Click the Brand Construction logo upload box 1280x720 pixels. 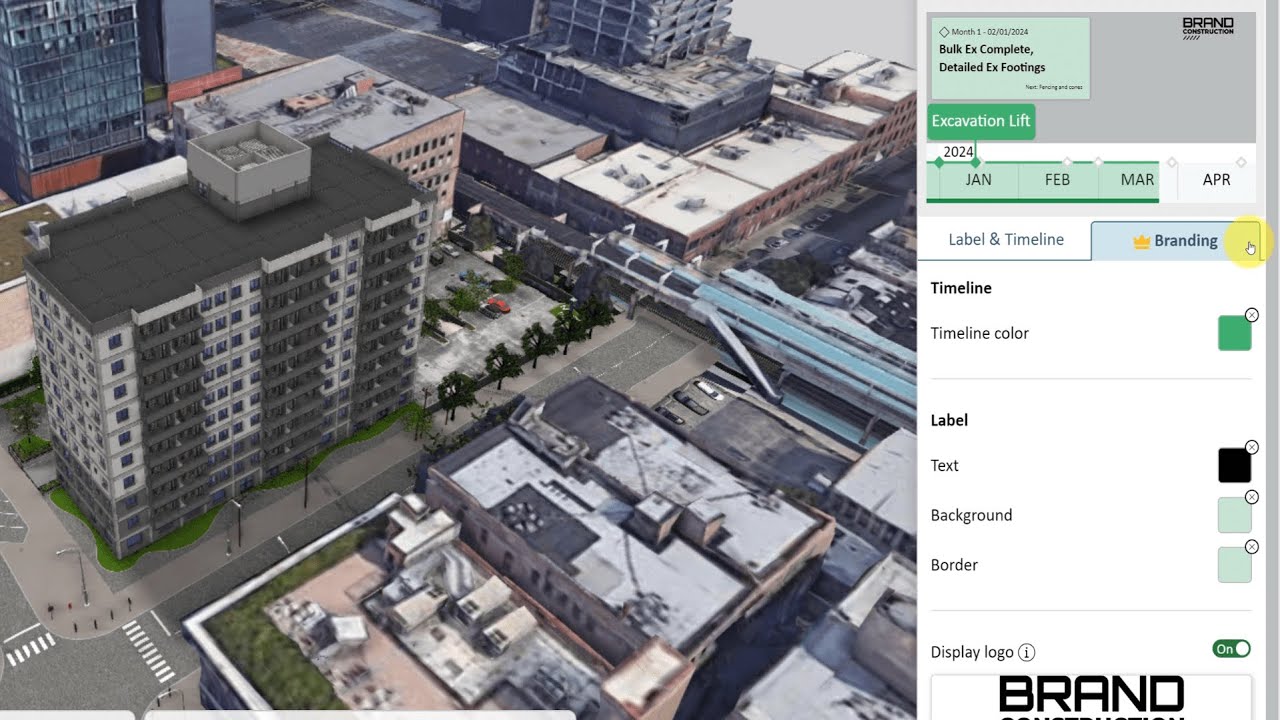[x=1091, y=697]
